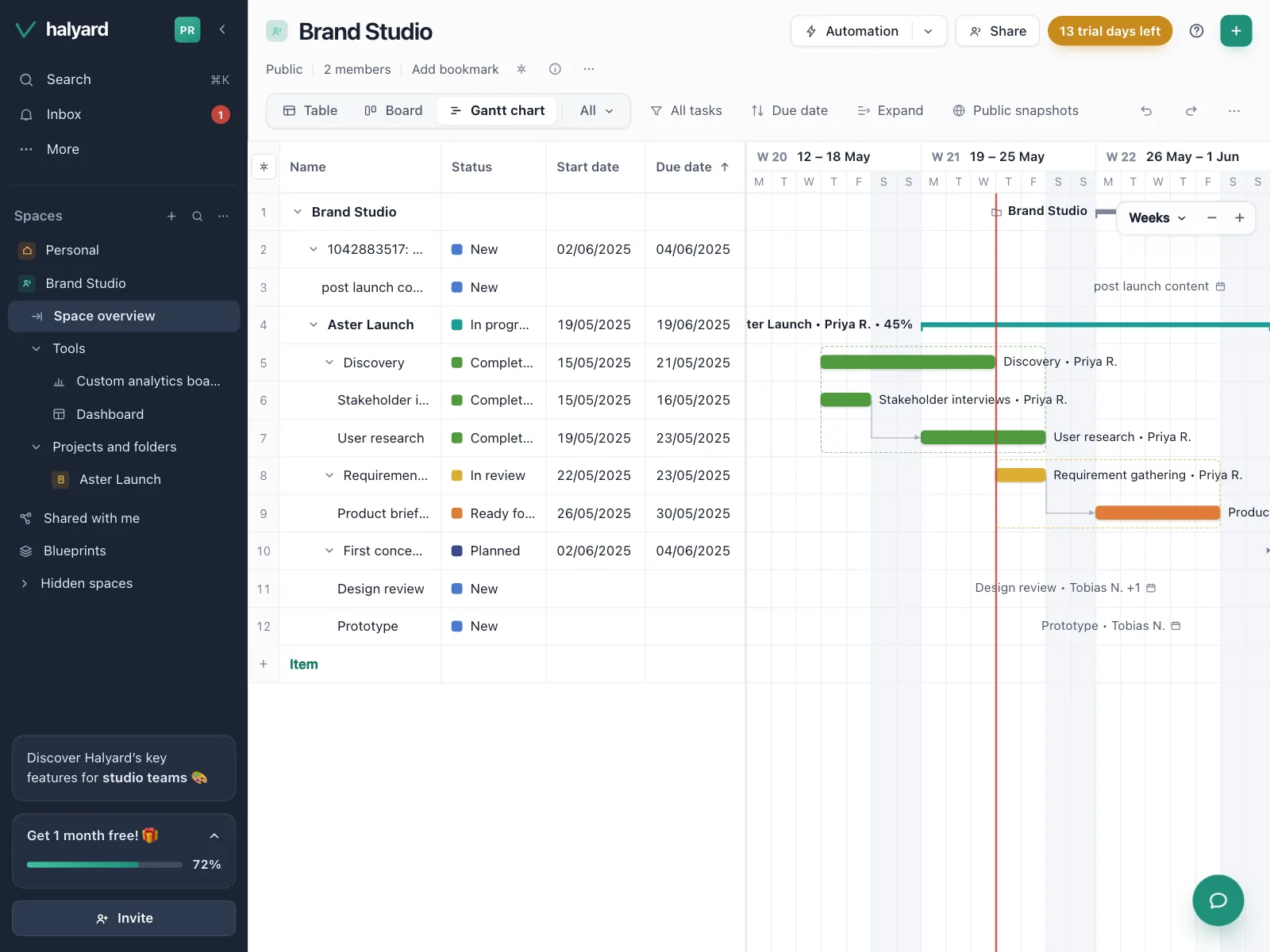Click Add bookmark link

click(456, 69)
